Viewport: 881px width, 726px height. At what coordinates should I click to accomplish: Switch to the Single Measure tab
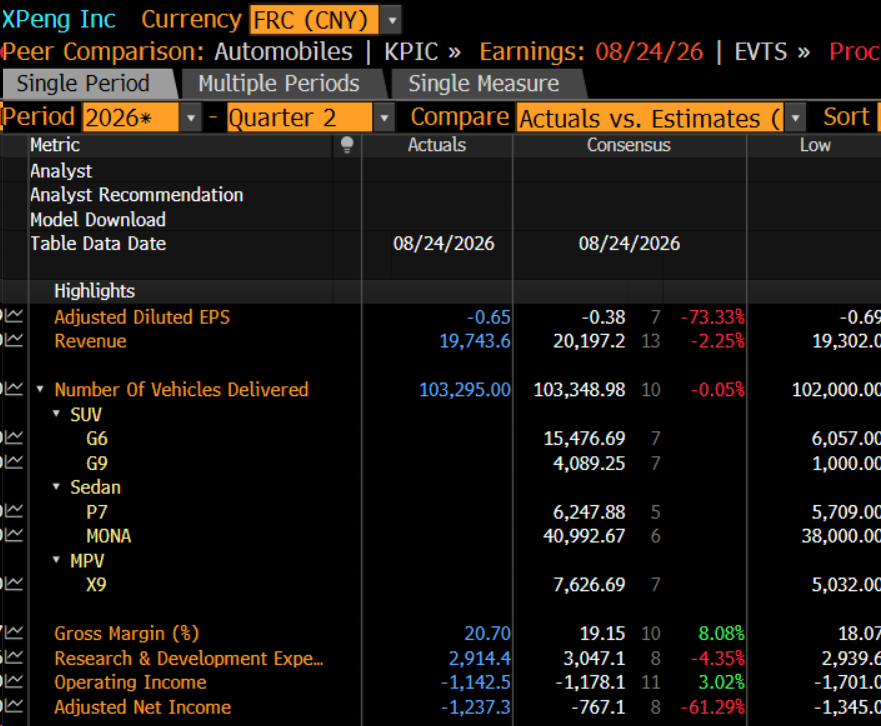tap(484, 84)
